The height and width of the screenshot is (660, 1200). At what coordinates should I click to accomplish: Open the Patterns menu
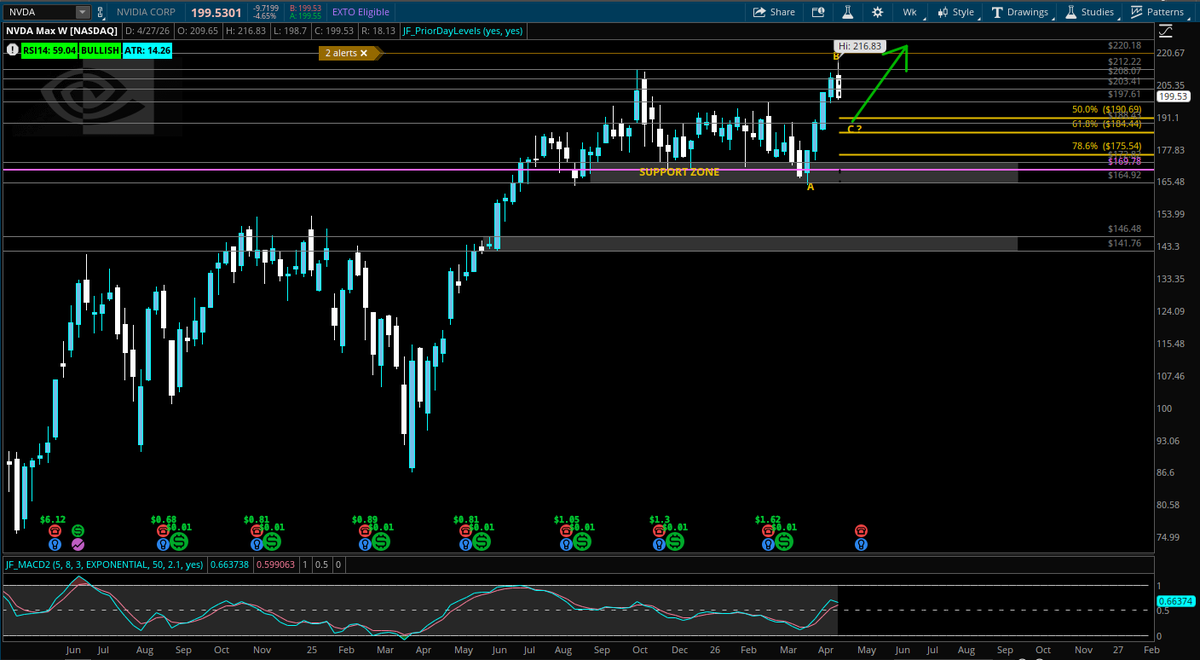[x=1158, y=12]
